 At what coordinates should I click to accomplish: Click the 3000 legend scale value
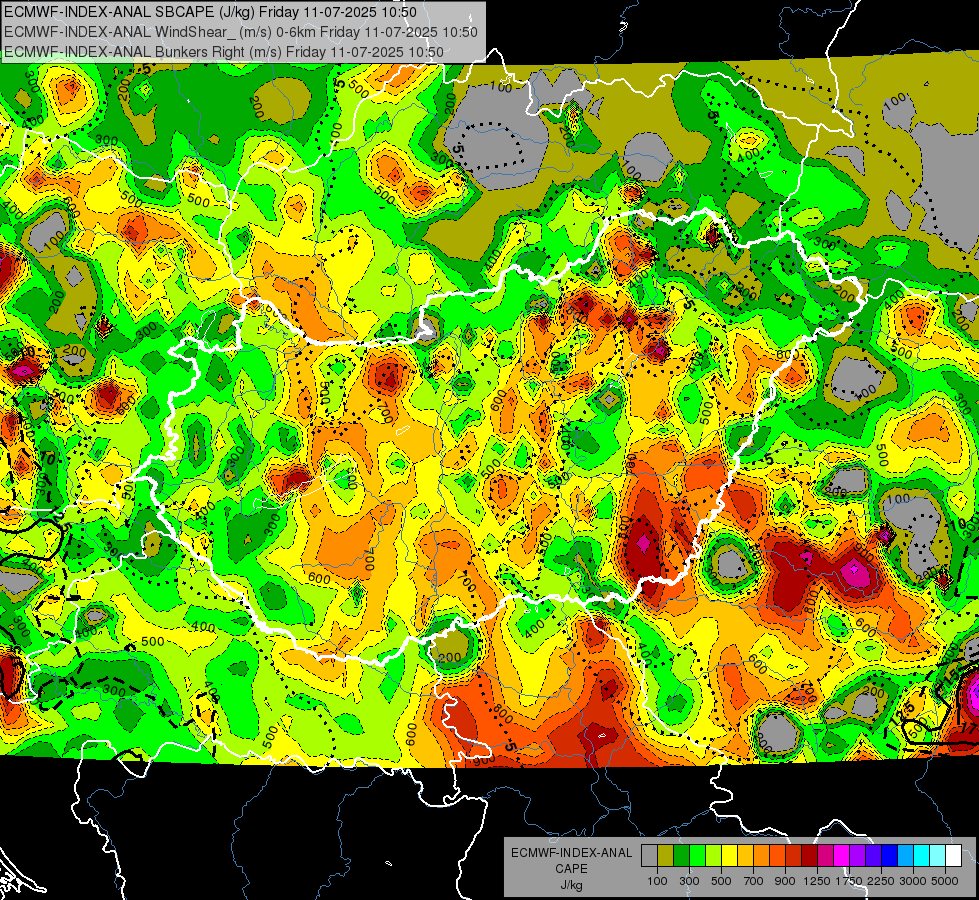(x=913, y=881)
